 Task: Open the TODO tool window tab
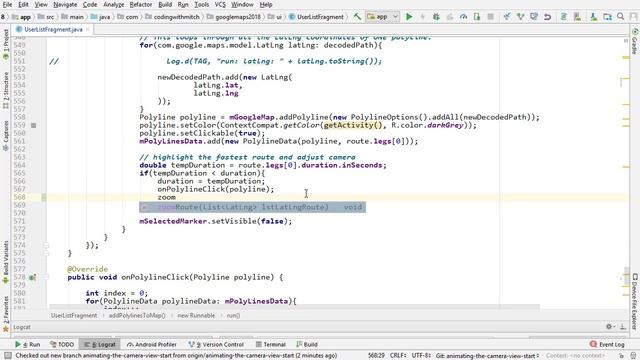tap(62, 344)
